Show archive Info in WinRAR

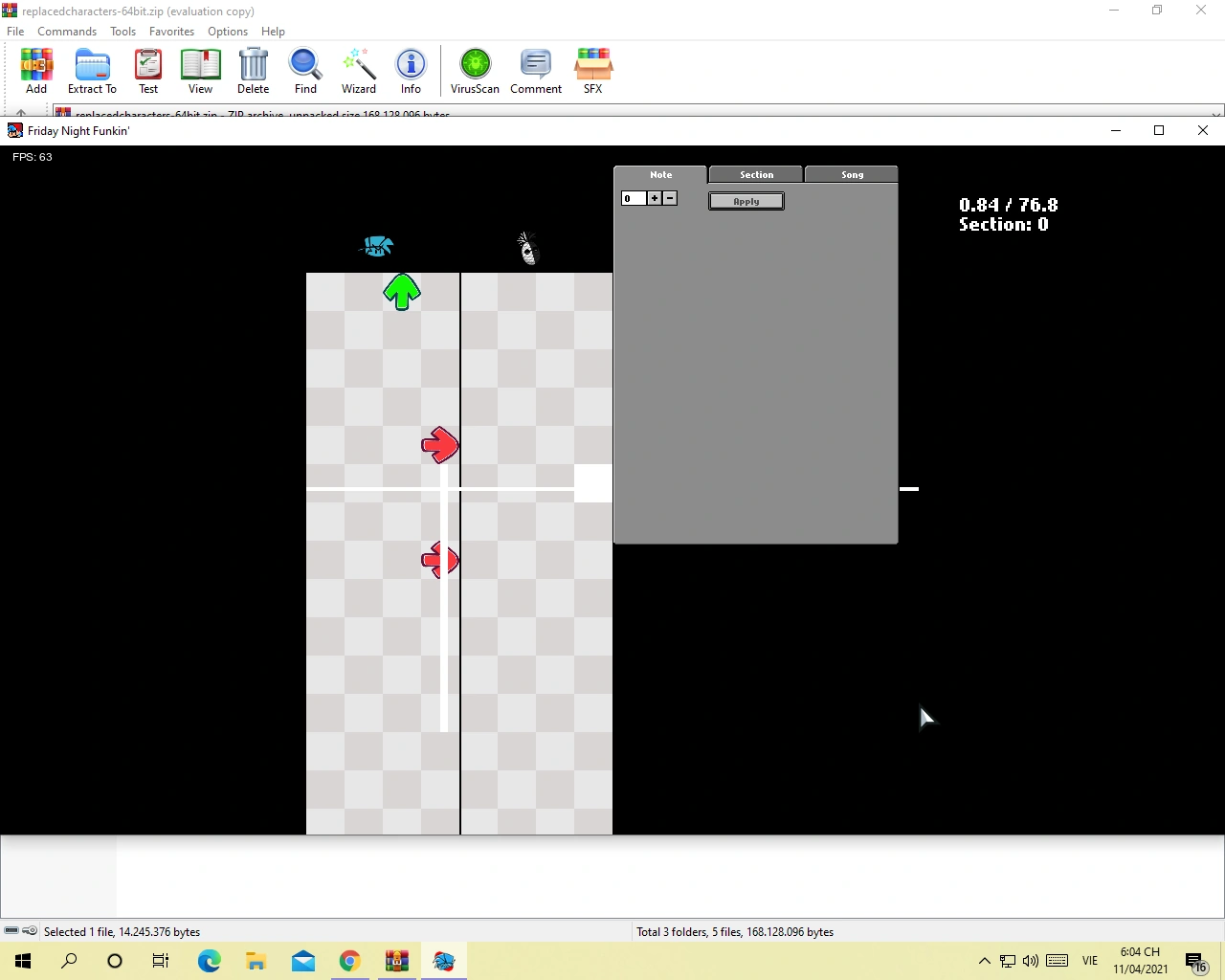point(411,72)
